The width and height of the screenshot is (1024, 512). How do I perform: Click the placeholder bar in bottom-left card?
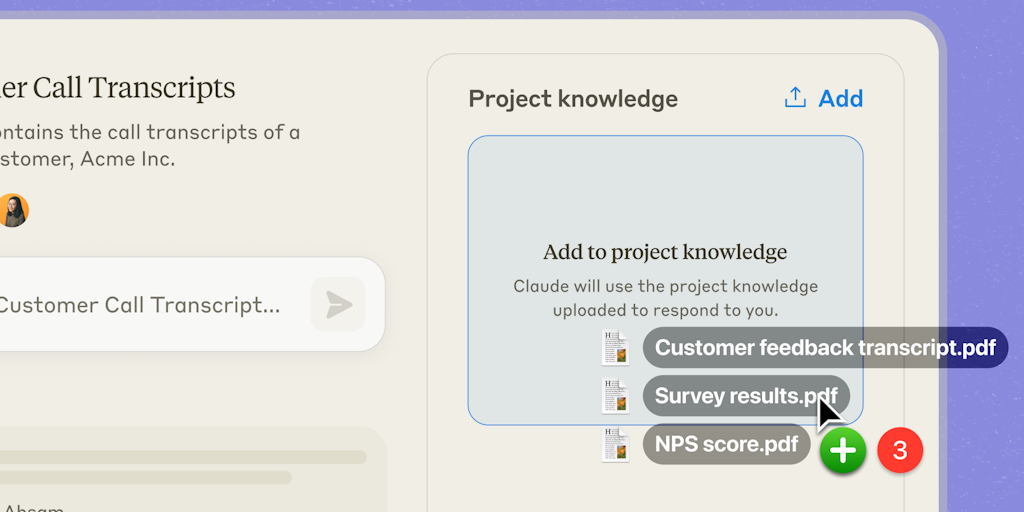(x=180, y=457)
